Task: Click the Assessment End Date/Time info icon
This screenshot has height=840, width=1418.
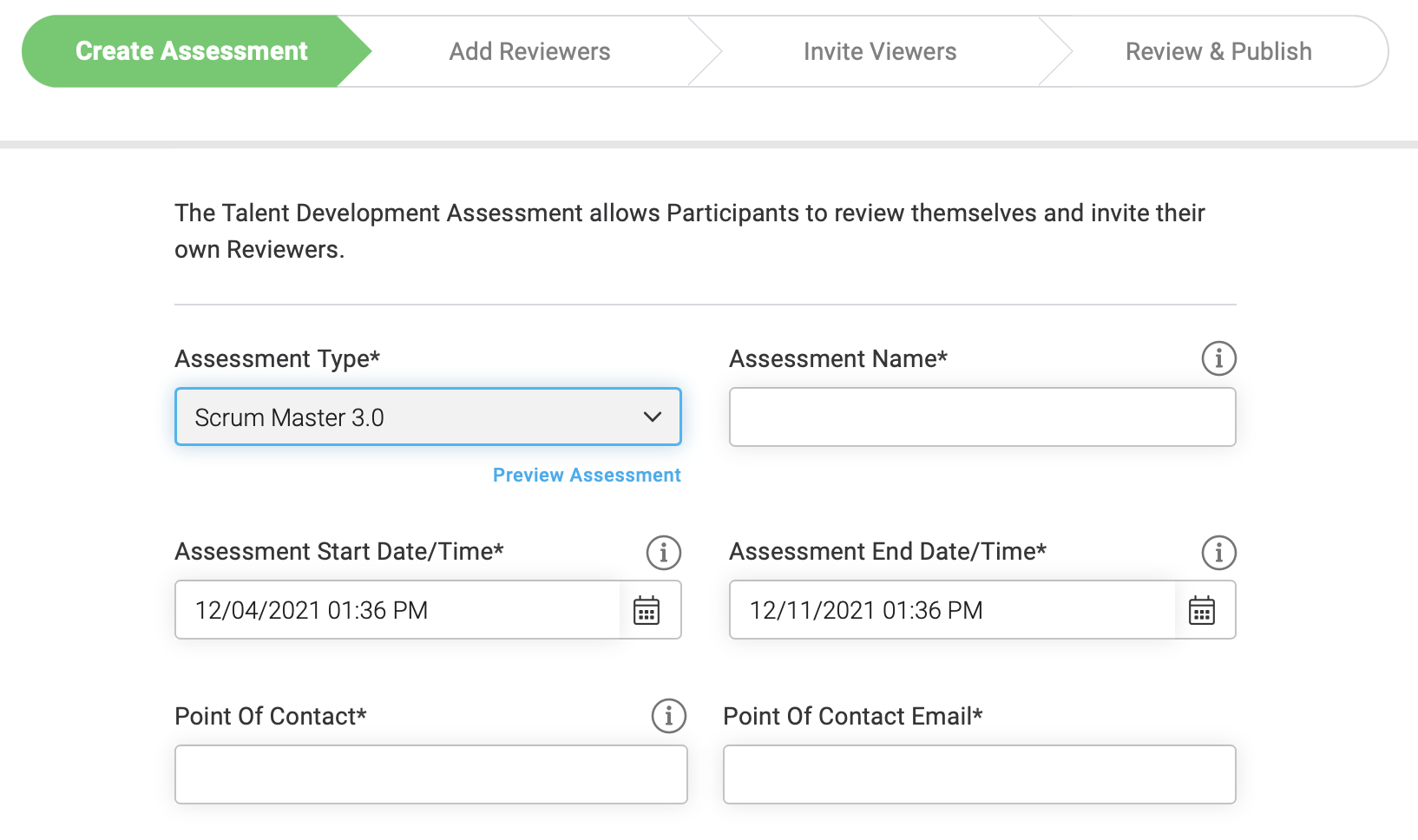Action: pos(1218,552)
